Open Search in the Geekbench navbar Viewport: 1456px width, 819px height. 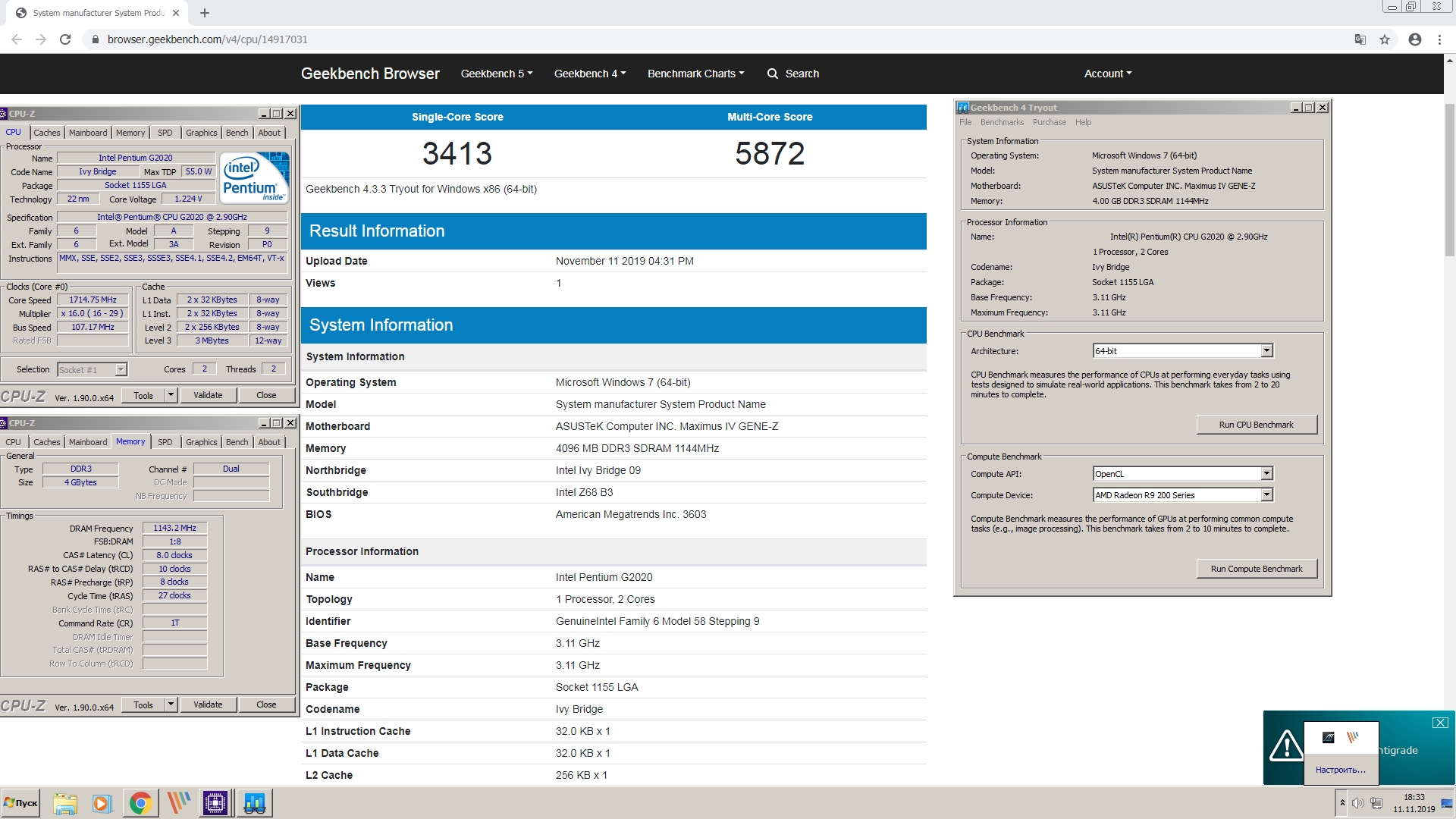(793, 74)
